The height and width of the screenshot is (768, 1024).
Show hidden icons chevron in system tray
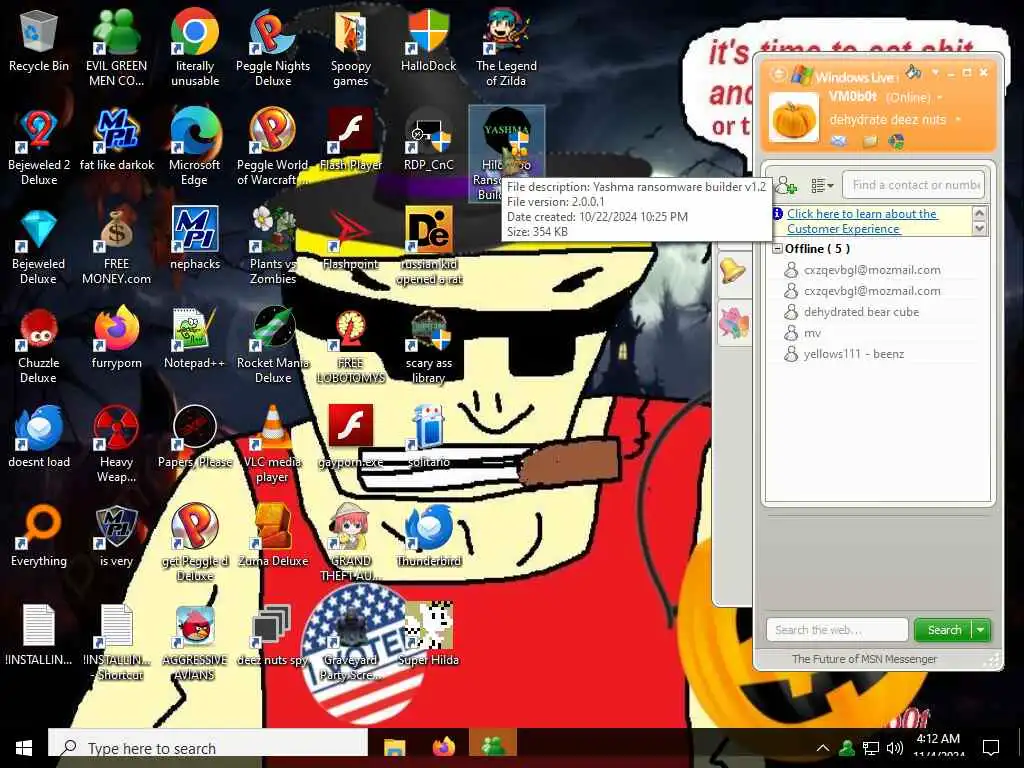pyautogui.click(x=823, y=748)
